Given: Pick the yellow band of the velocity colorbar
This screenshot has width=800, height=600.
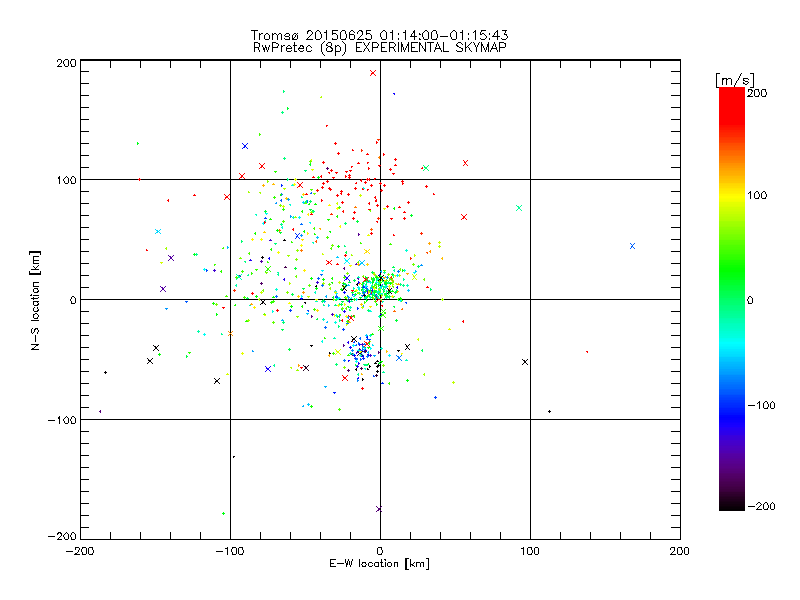Looking at the screenshot, I should click(x=732, y=196).
